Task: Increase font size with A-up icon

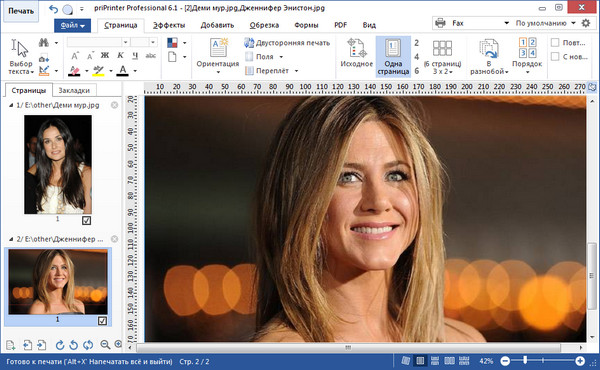Action: (x=75, y=56)
